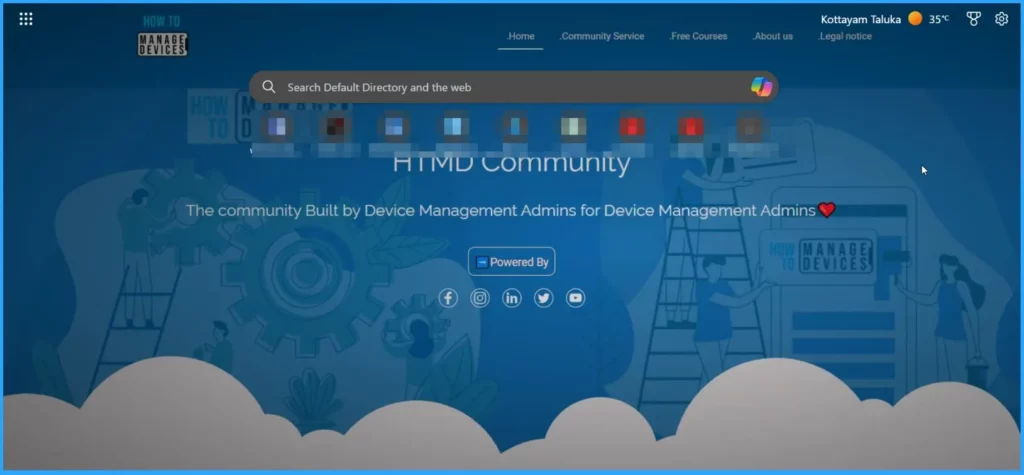The height and width of the screenshot is (475, 1024).
Task: Click How To Manage Devices logo near the Home menu
Action: (x=163, y=36)
